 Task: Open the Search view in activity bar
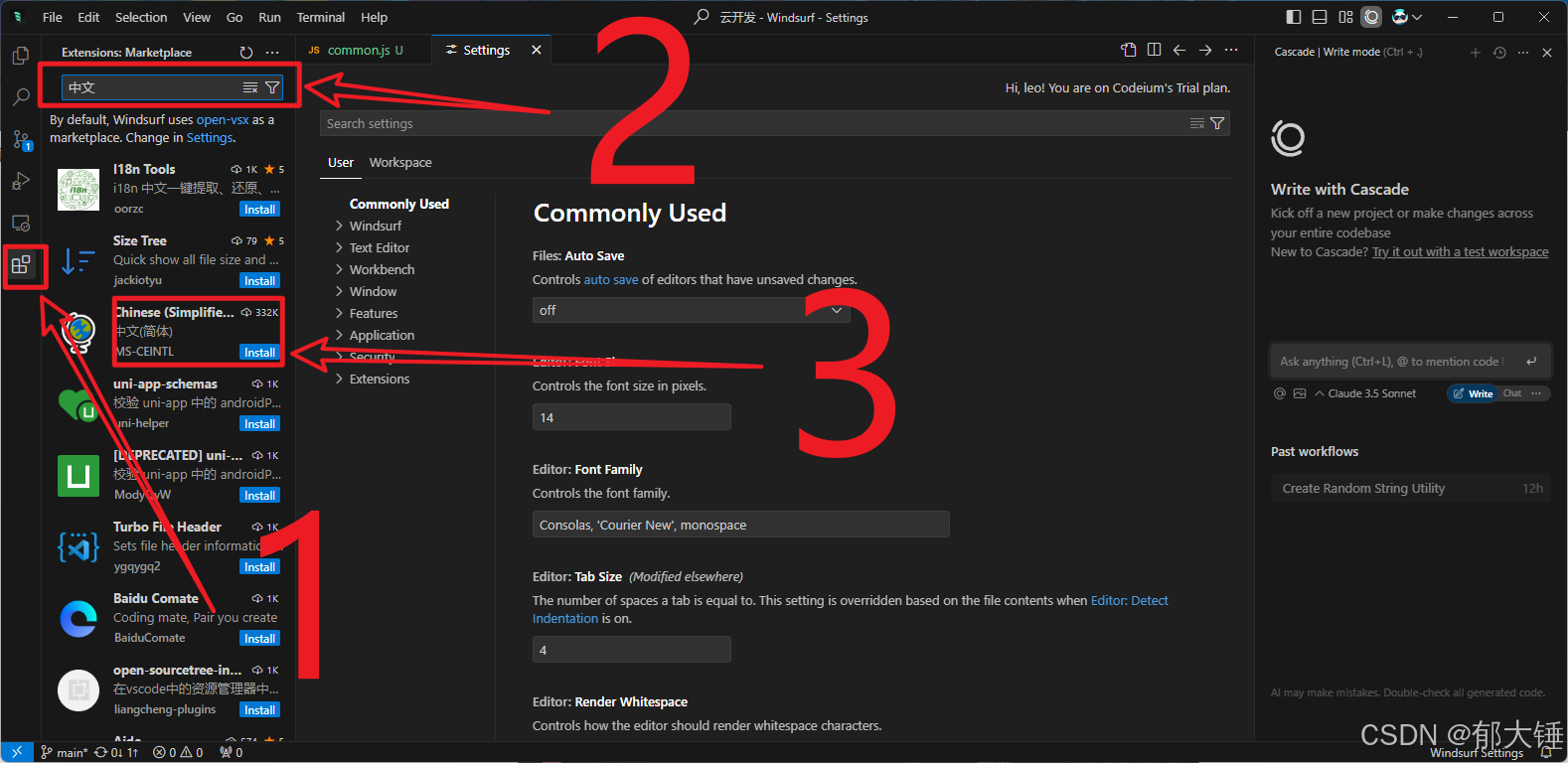(21, 97)
